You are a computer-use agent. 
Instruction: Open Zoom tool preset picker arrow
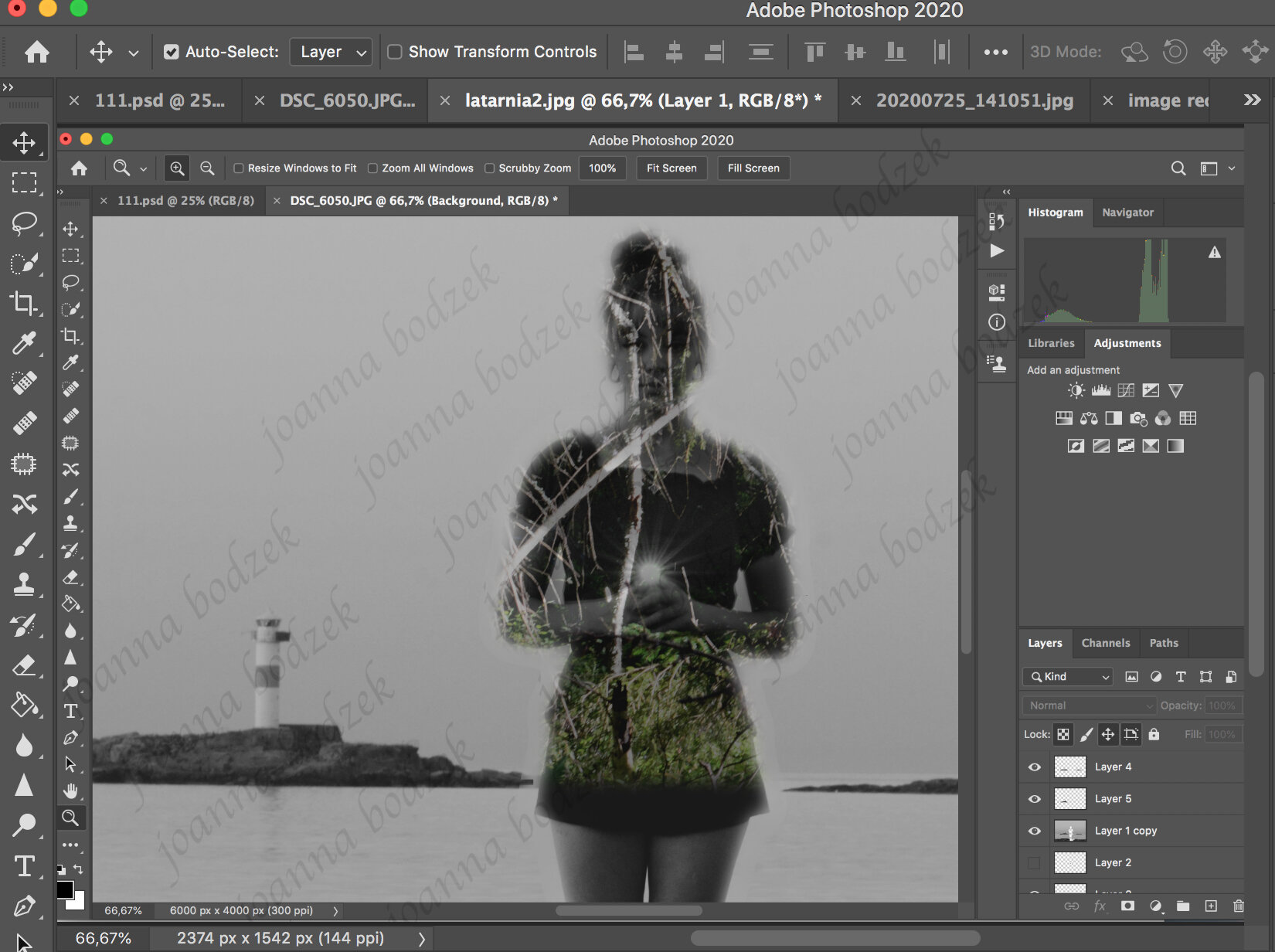pyautogui.click(x=143, y=168)
